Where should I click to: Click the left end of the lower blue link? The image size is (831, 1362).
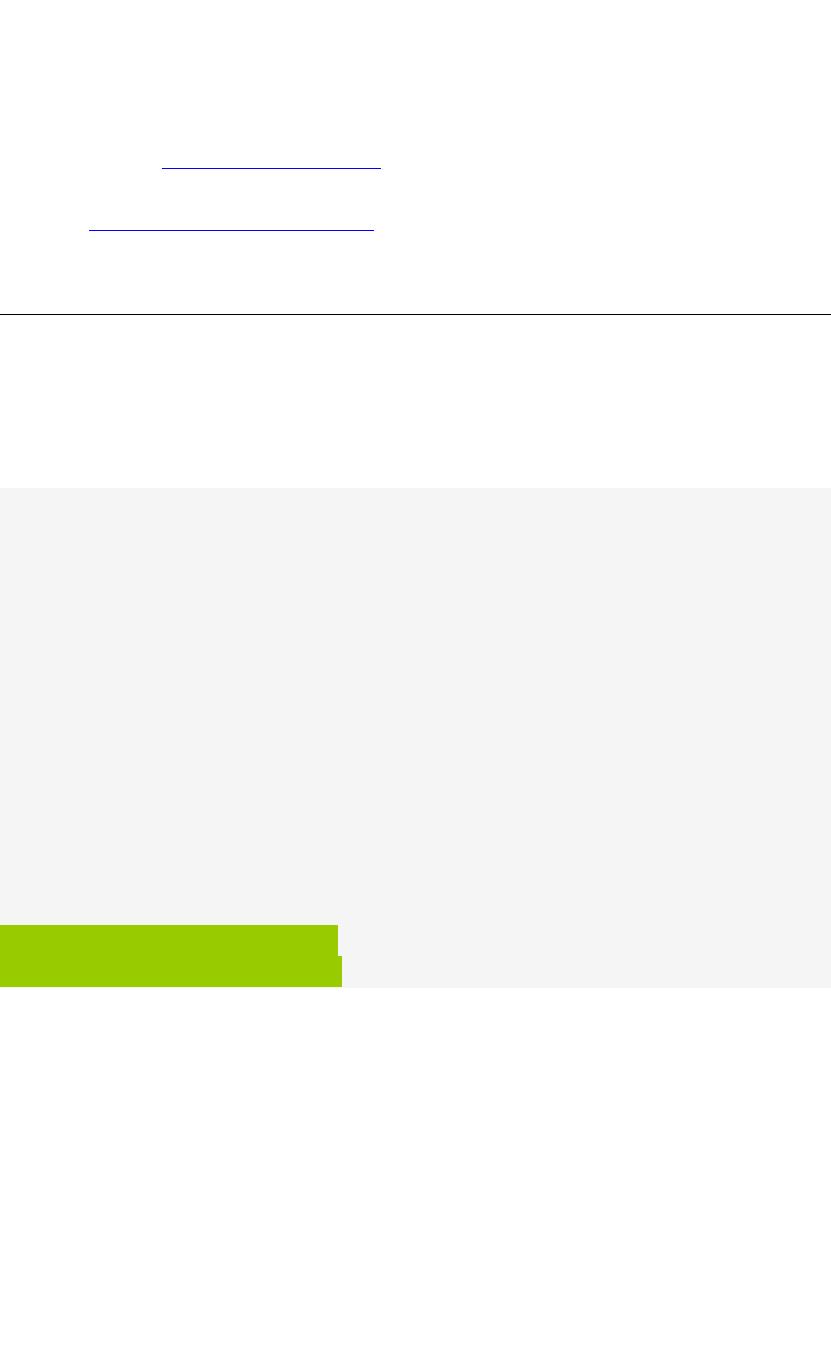[94, 230]
